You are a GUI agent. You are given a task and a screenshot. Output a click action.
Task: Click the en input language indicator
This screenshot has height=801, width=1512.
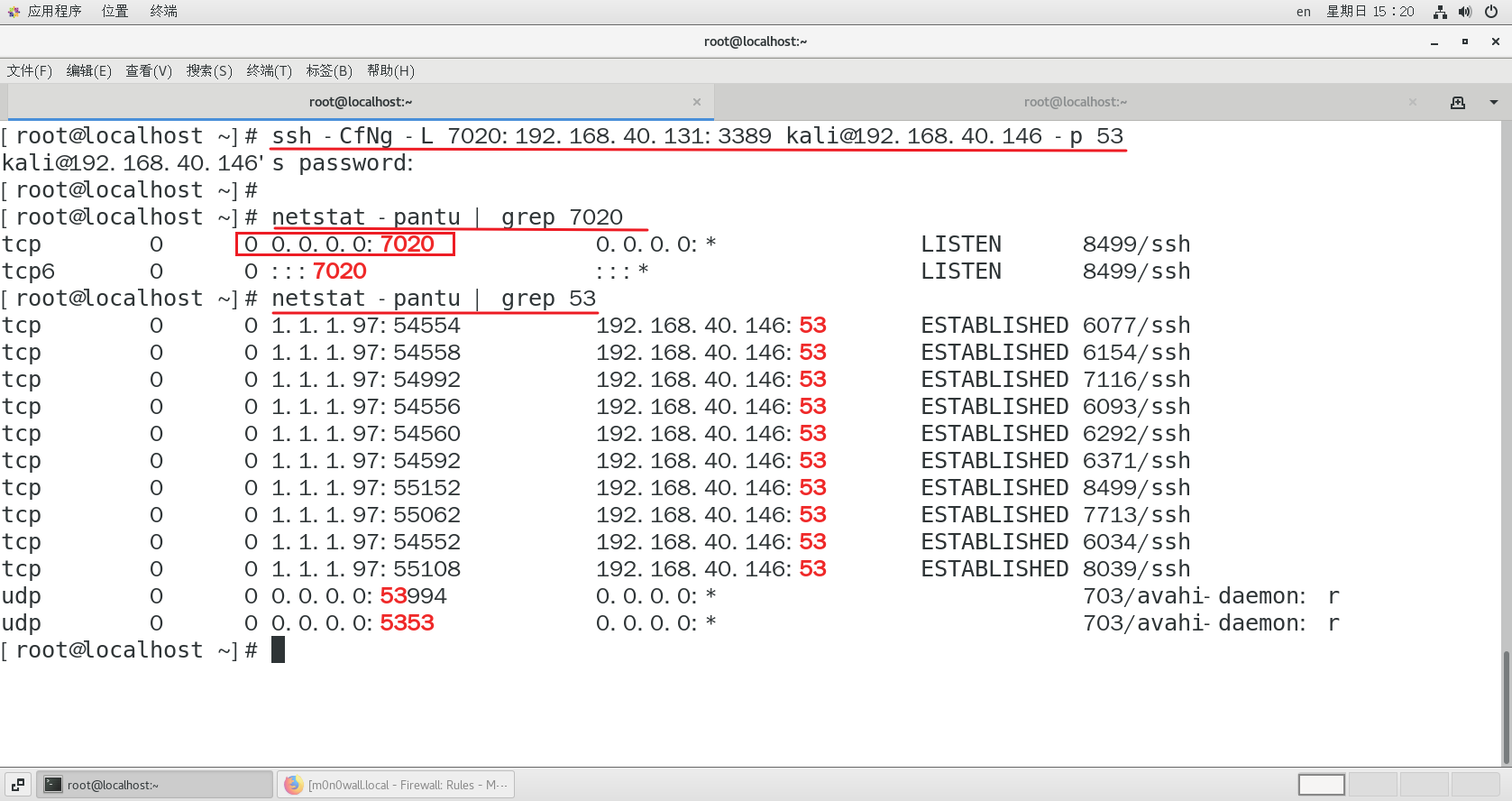(x=1304, y=12)
